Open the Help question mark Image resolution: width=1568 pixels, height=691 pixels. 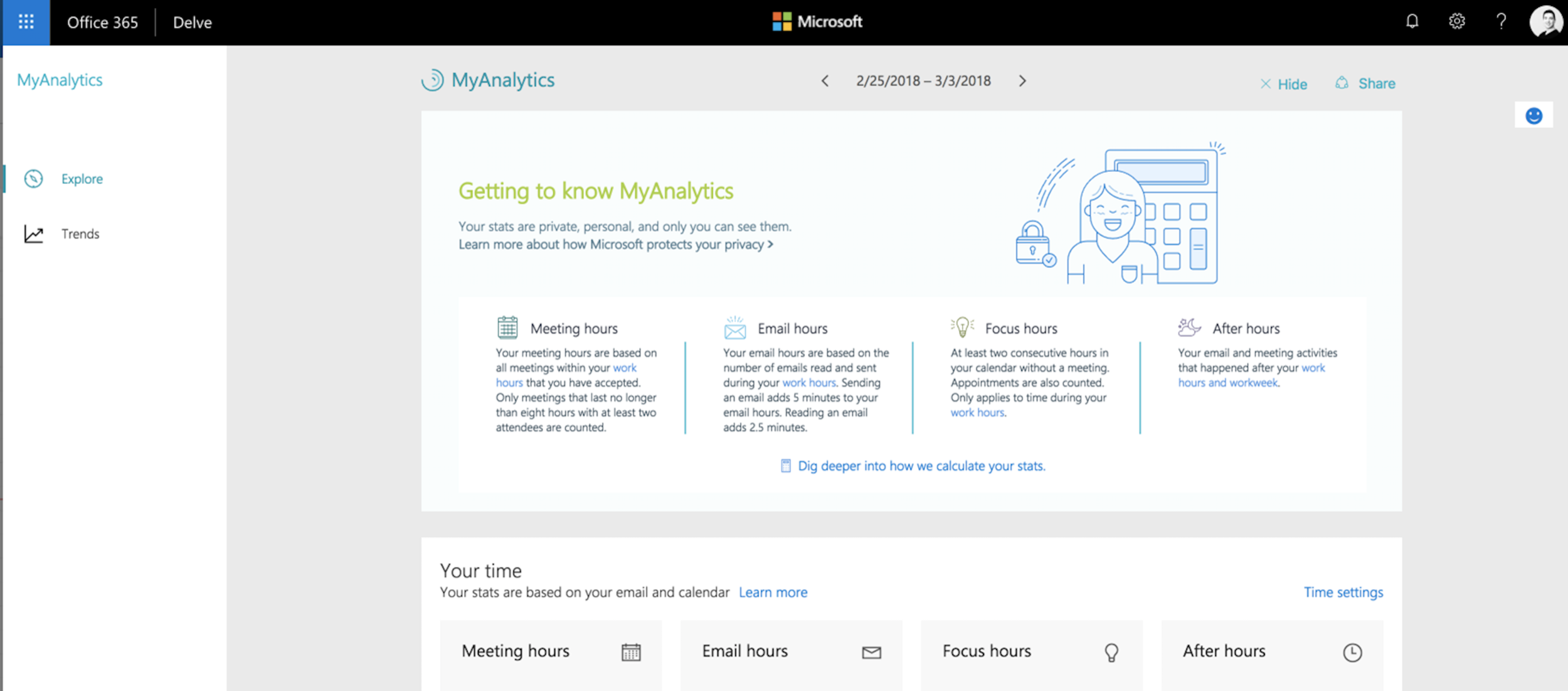[1500, 21]
